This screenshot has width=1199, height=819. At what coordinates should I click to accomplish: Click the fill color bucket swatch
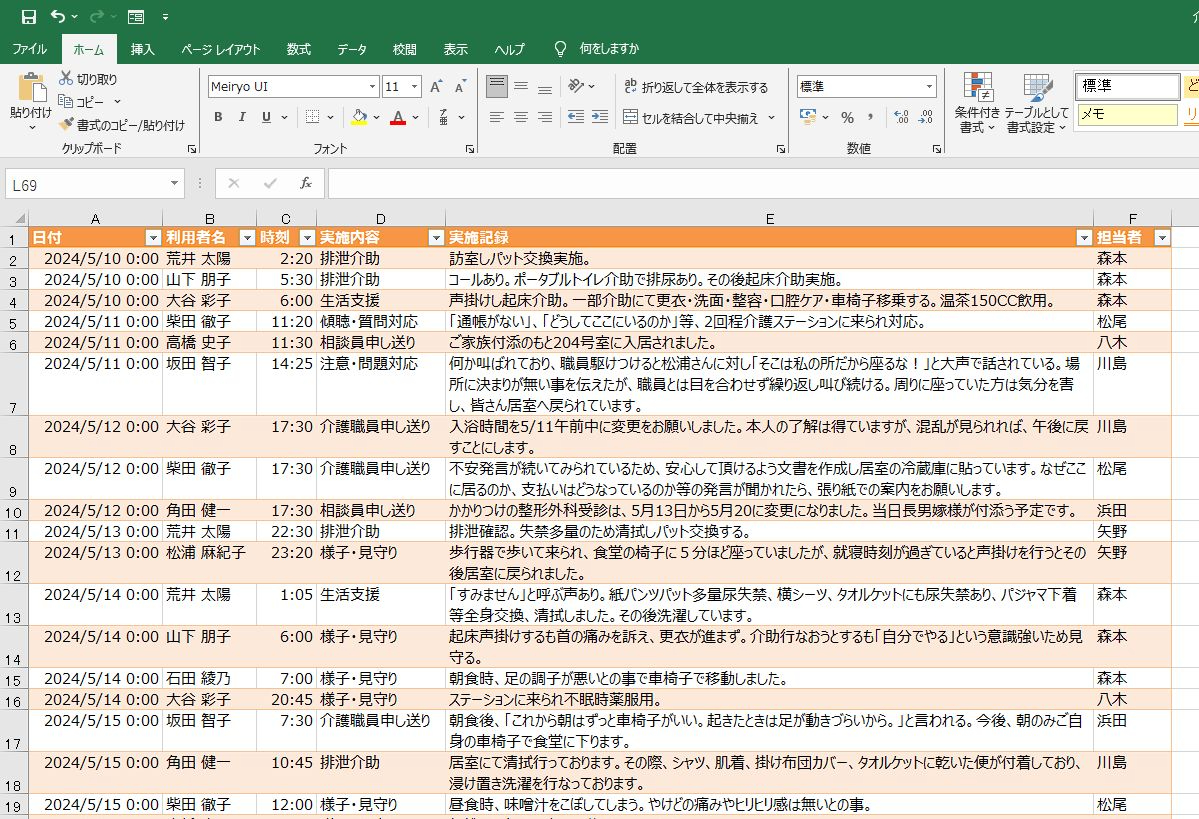[359, 117]
